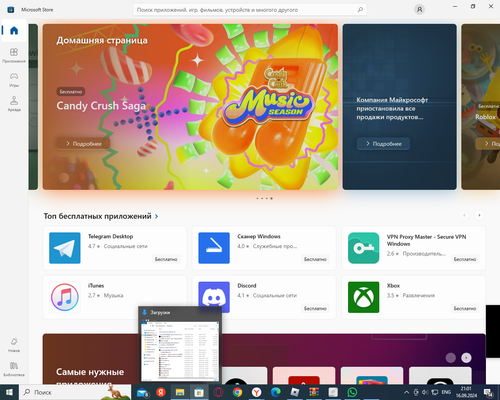Click the Free button on Telegram card

[x=166, y=259]
